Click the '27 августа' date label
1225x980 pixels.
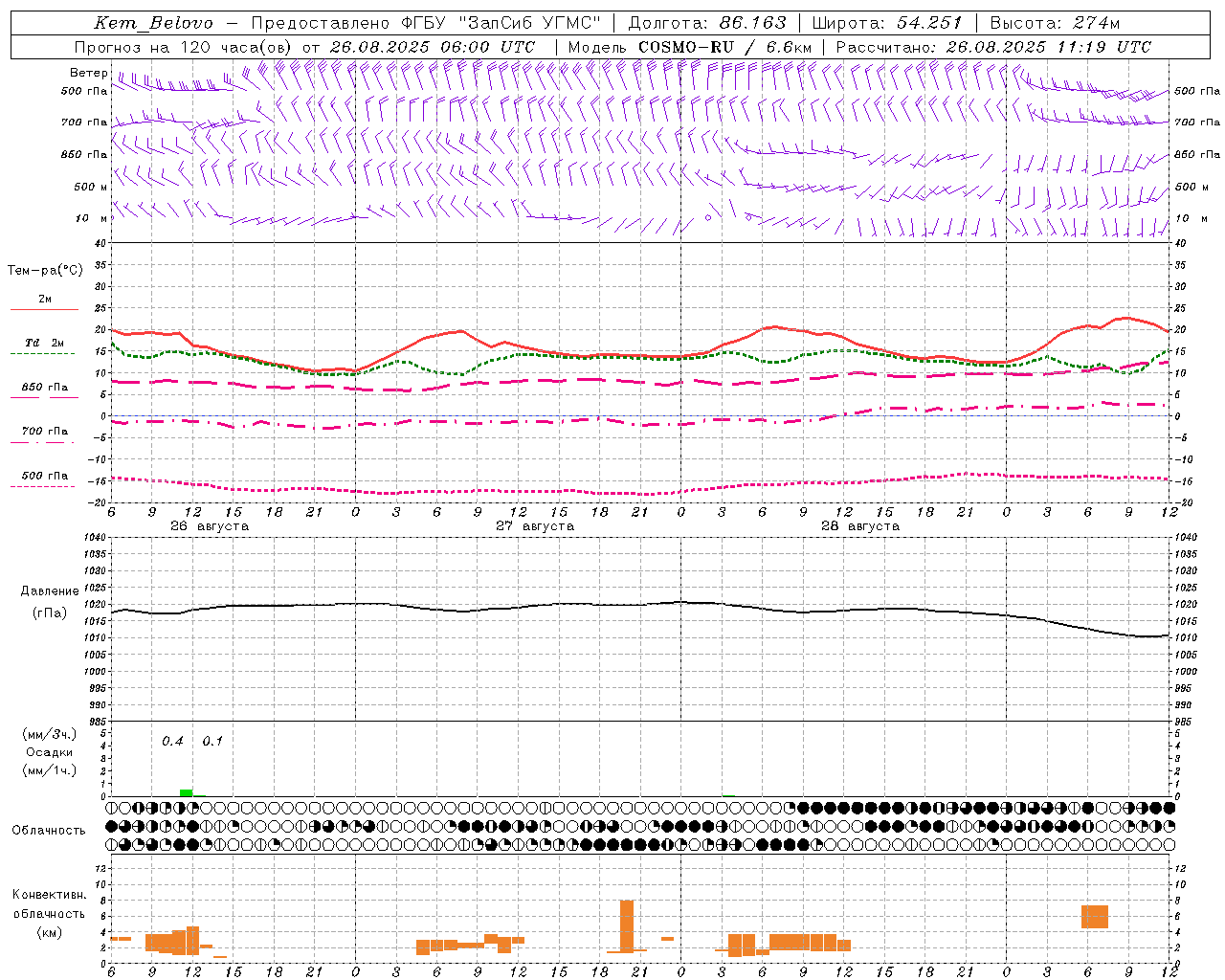click(535, 526)
